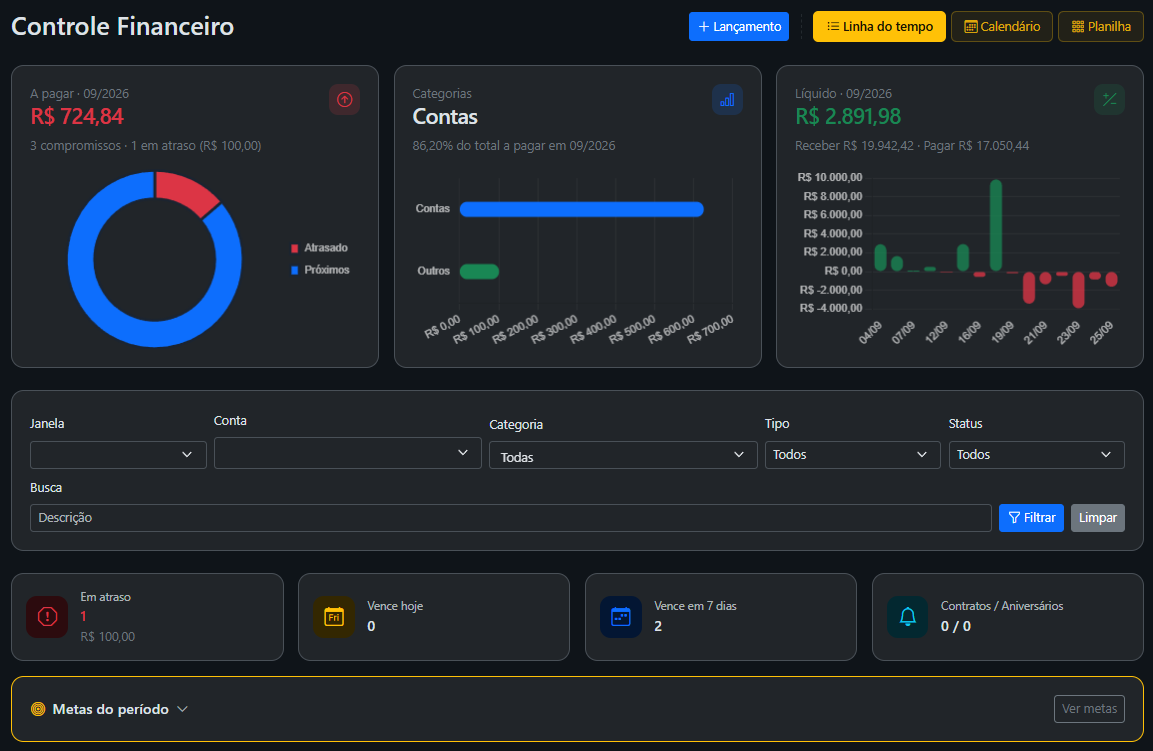This screenshot has height=751, width=1153.
Task: Open Ver metas
Action: click(1089, 709)
